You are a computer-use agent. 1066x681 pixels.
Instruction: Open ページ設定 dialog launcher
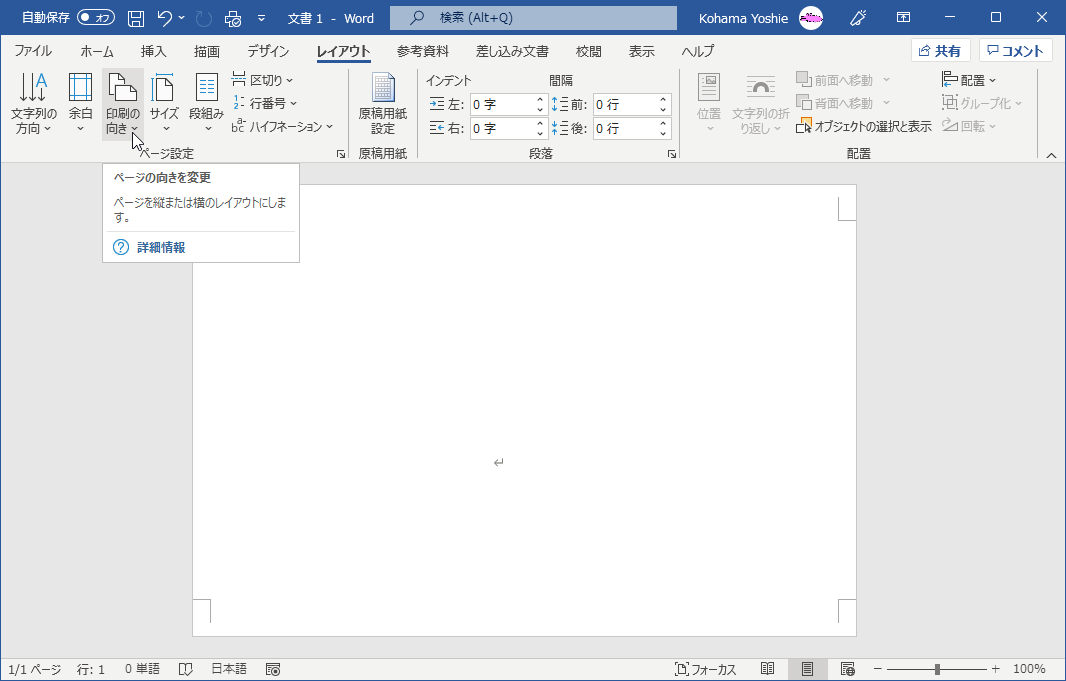pyautogui.click(x=341, y=154)
